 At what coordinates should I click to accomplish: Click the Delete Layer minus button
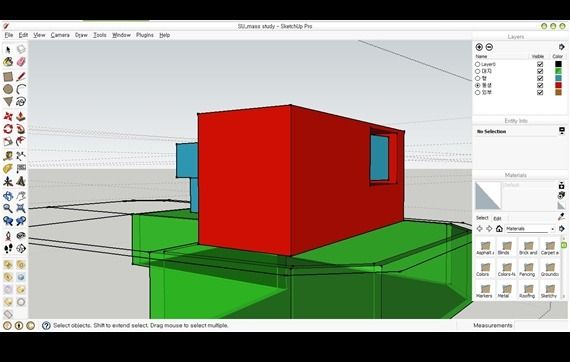tap(489, 47)
